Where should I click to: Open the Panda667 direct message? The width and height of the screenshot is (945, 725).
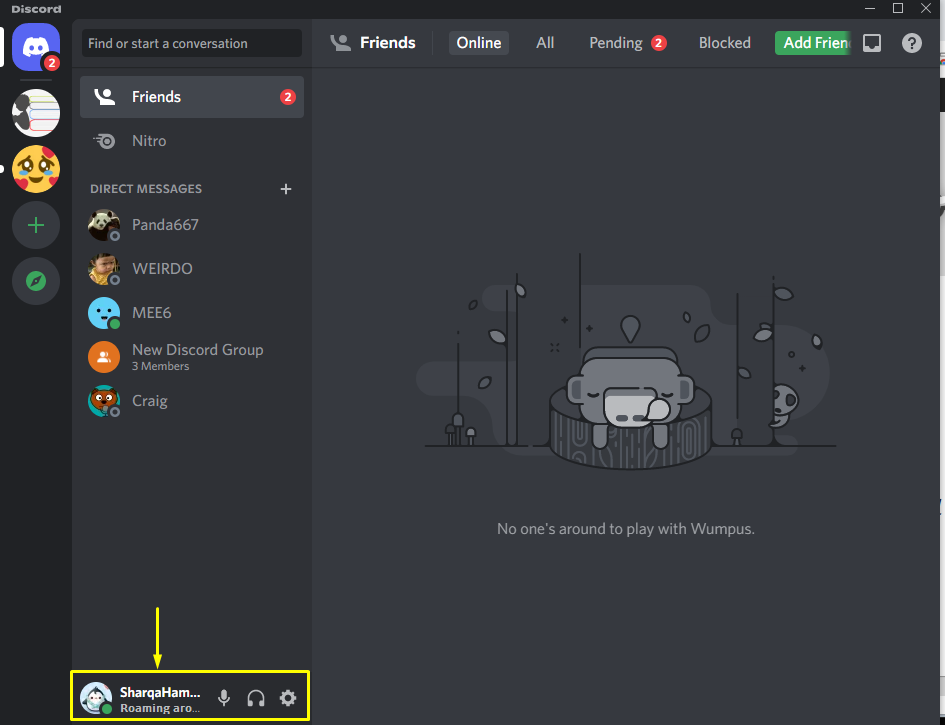(x=192, y=225)
